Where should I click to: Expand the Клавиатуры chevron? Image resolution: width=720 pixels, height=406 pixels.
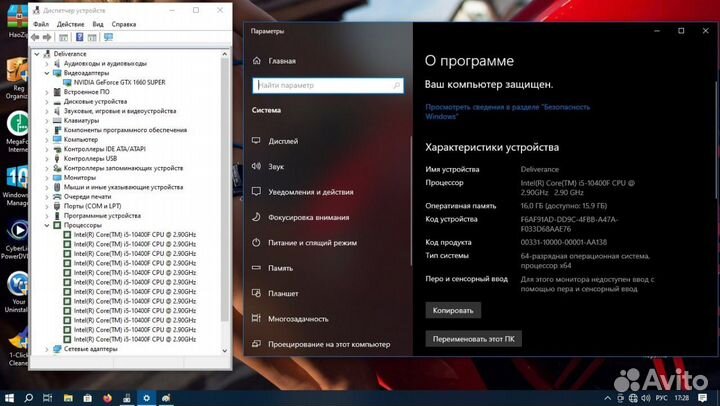pyautogui.click(x=47, y=121)
